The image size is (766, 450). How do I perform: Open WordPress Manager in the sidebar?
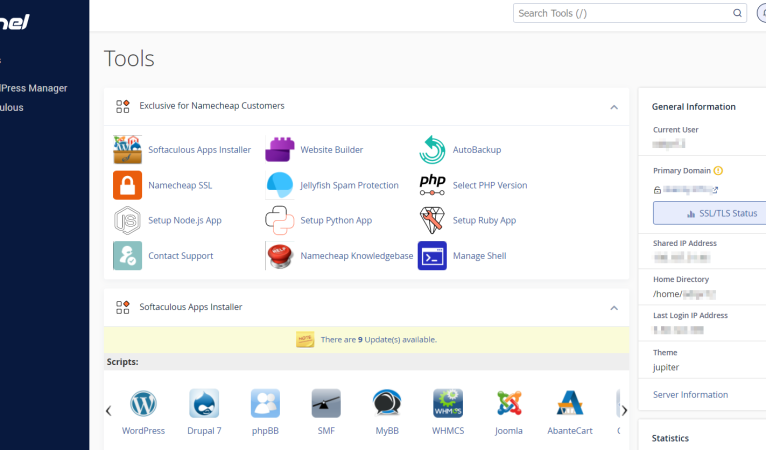pyautogui.click(x=34, y=88)
